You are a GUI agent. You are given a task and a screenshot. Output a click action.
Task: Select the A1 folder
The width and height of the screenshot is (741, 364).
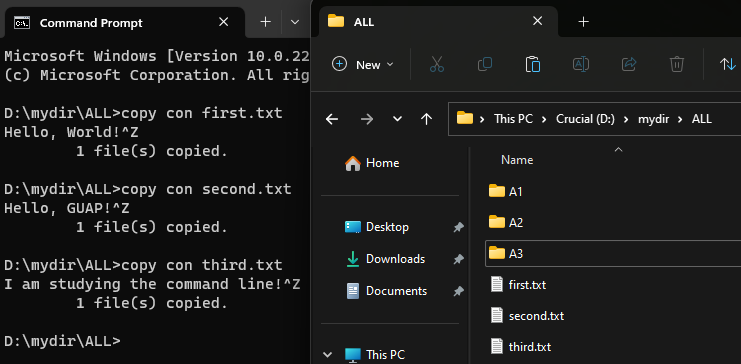click(x=516, y=191)
